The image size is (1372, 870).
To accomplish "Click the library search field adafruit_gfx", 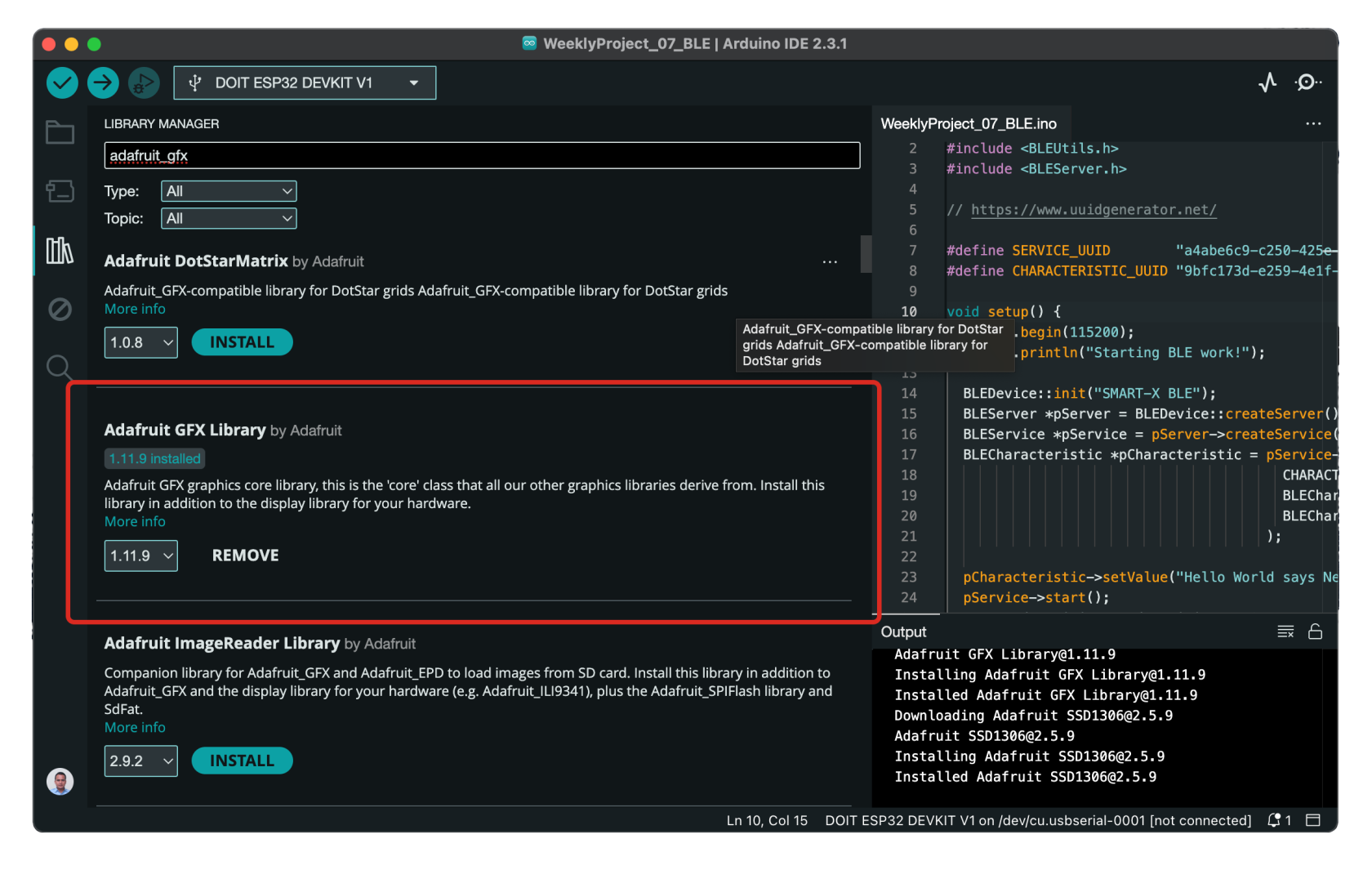I will click(482, 155).
